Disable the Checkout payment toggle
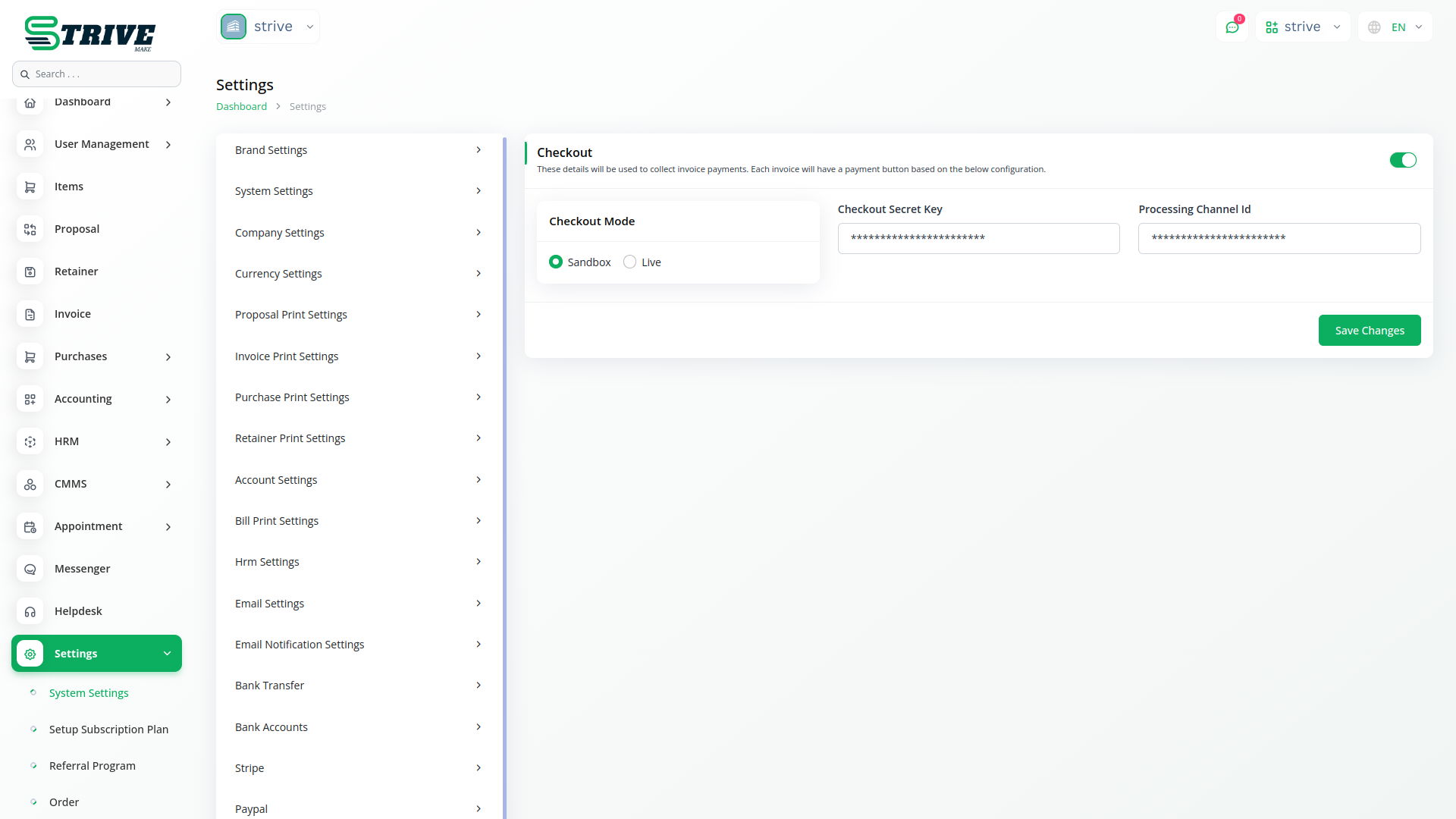1456x819 pixels. tap(1402, 160)
